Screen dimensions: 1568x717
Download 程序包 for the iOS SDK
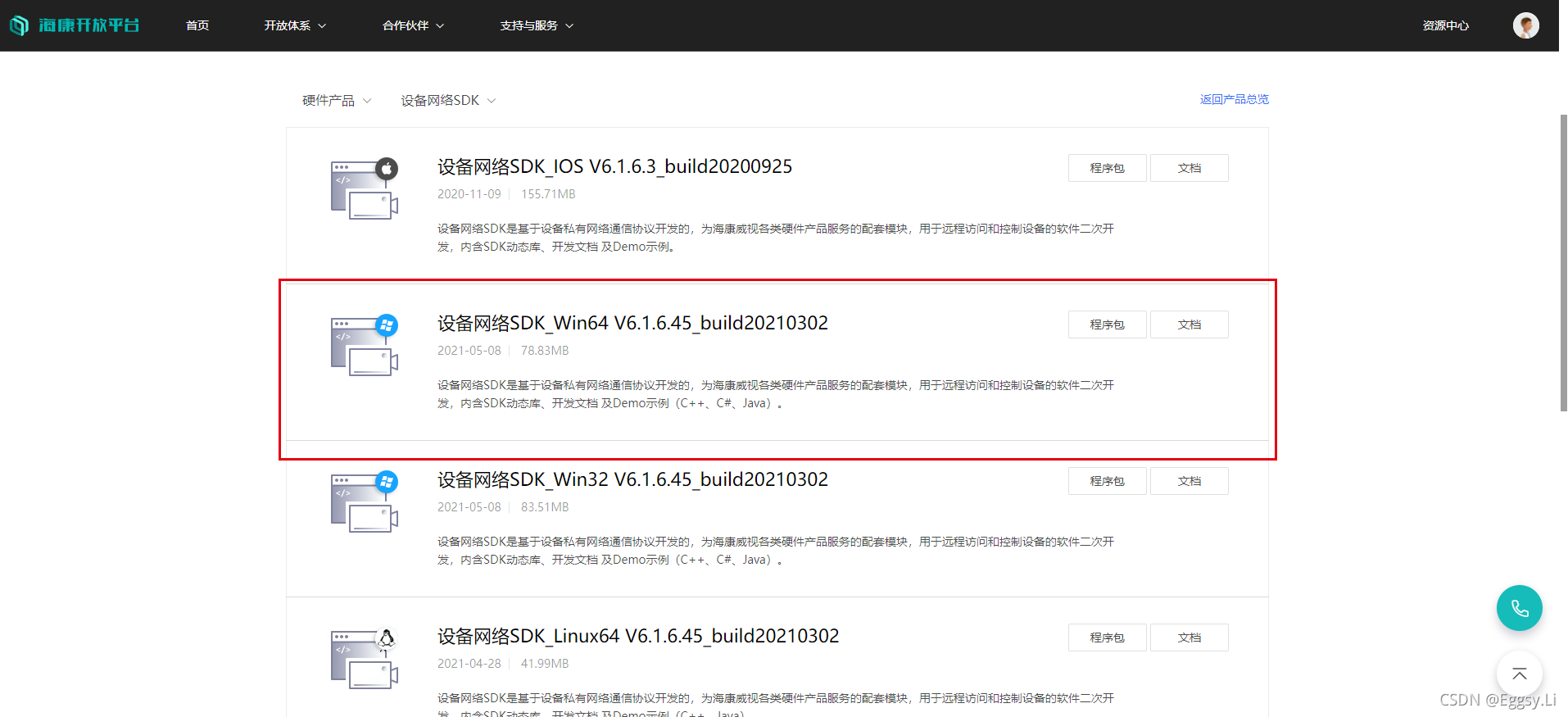1107,168
